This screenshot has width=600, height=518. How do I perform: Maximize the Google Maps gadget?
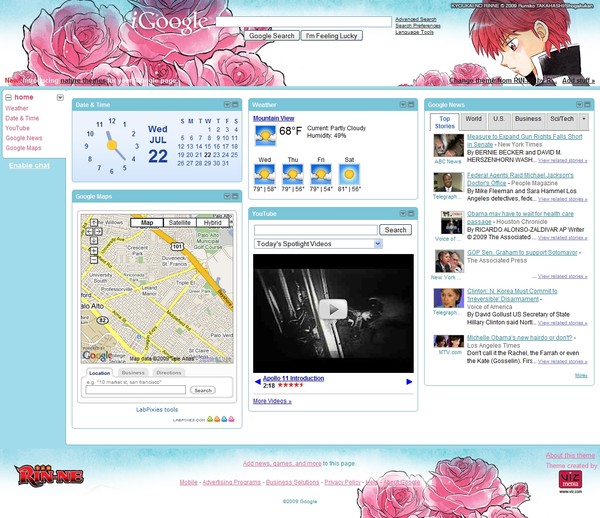(235, 196)
